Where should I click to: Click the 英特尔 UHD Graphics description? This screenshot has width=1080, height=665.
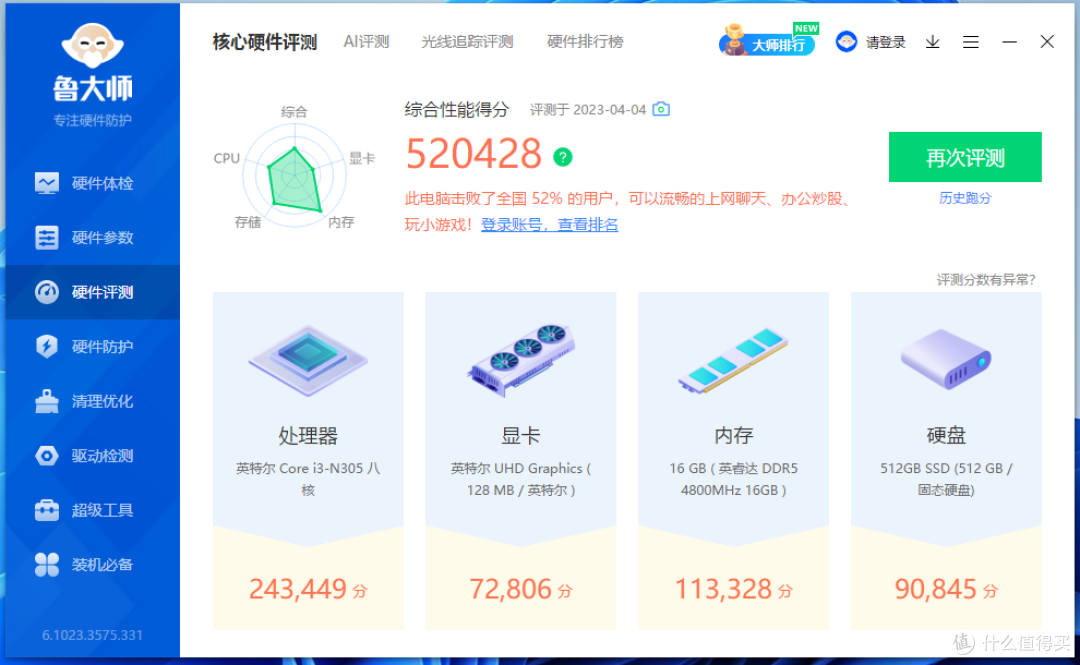point(521,479)
